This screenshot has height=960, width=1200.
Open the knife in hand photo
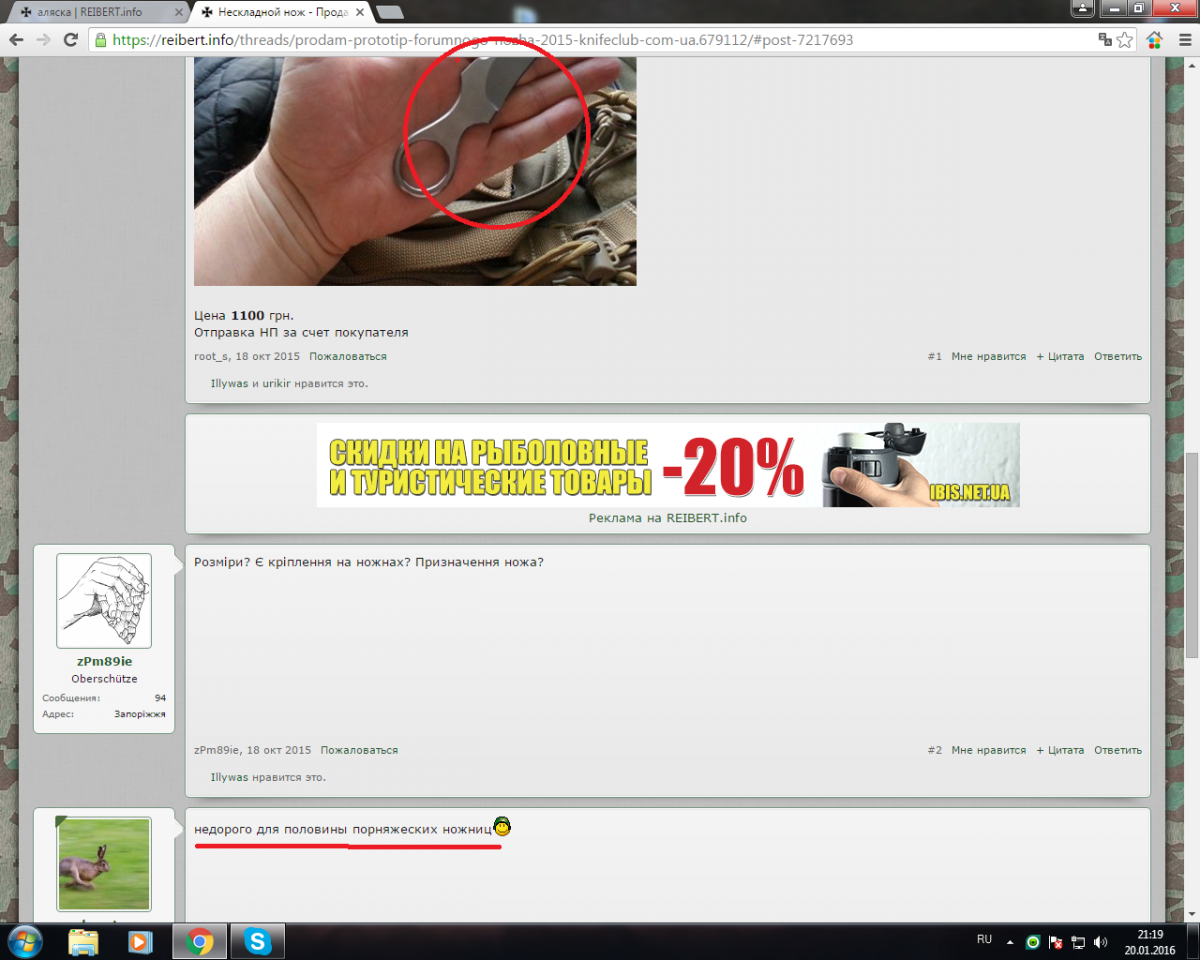coord(415,171)
